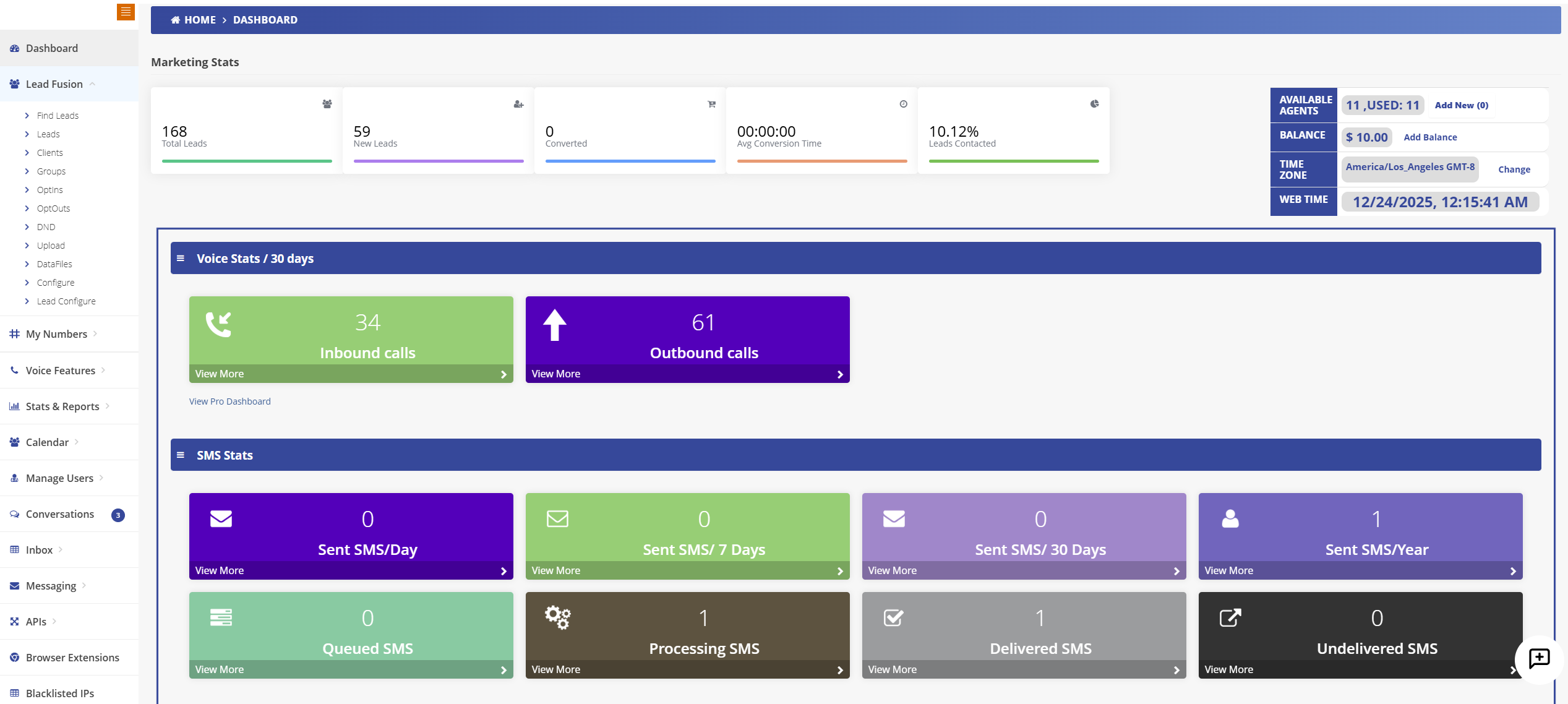Click the Outbound calls up-arrow icon
The image size is (1568, 704).
click(554, 325)
